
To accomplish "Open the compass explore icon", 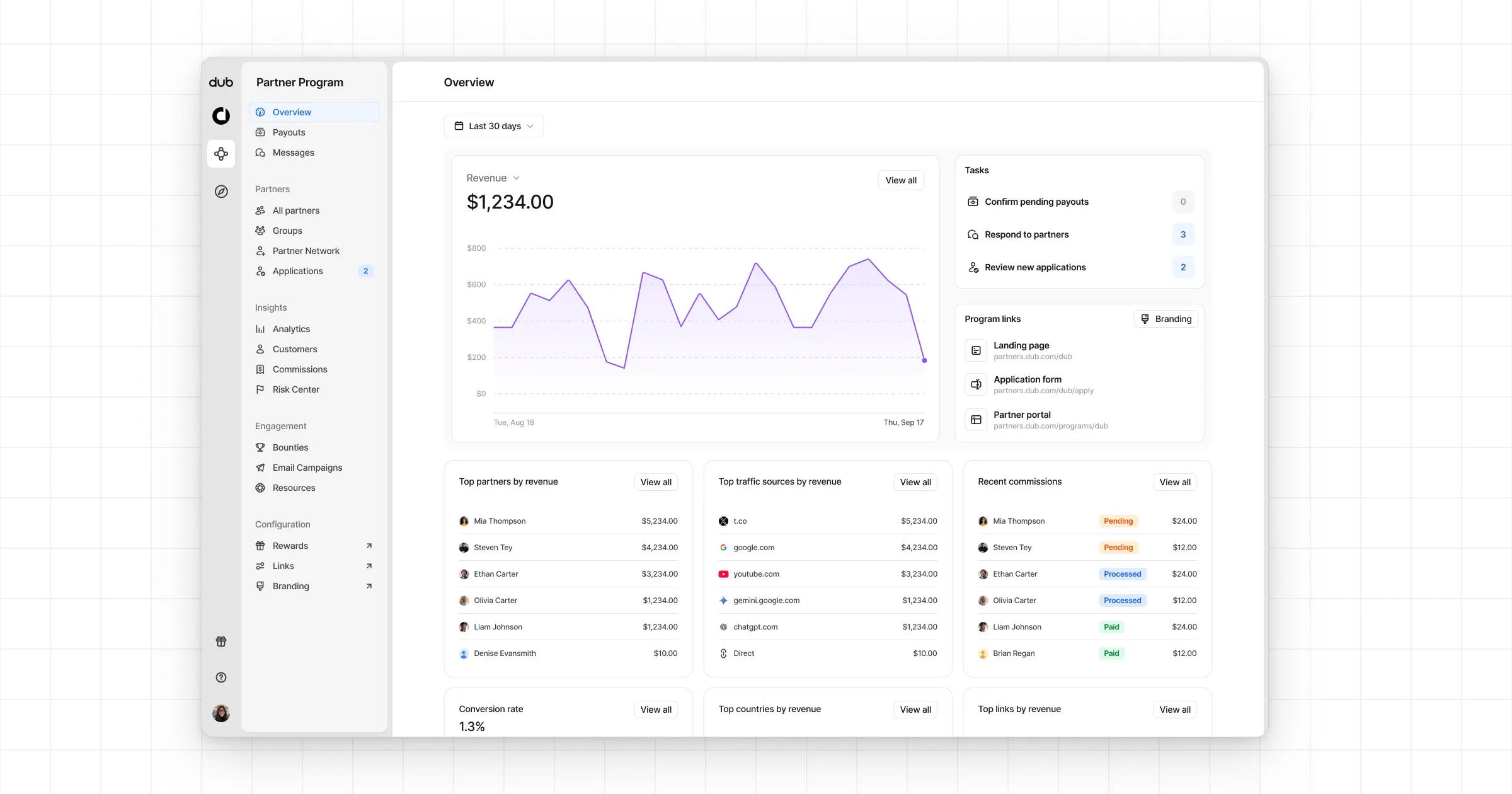I will pyautogui.click(x=221, y=192).
